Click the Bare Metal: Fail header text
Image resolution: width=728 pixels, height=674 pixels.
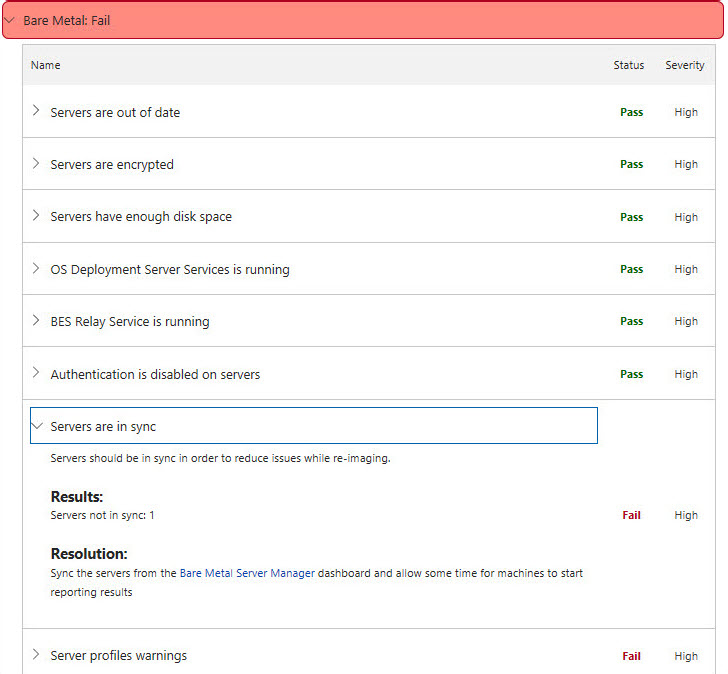(x=66, y=20)
